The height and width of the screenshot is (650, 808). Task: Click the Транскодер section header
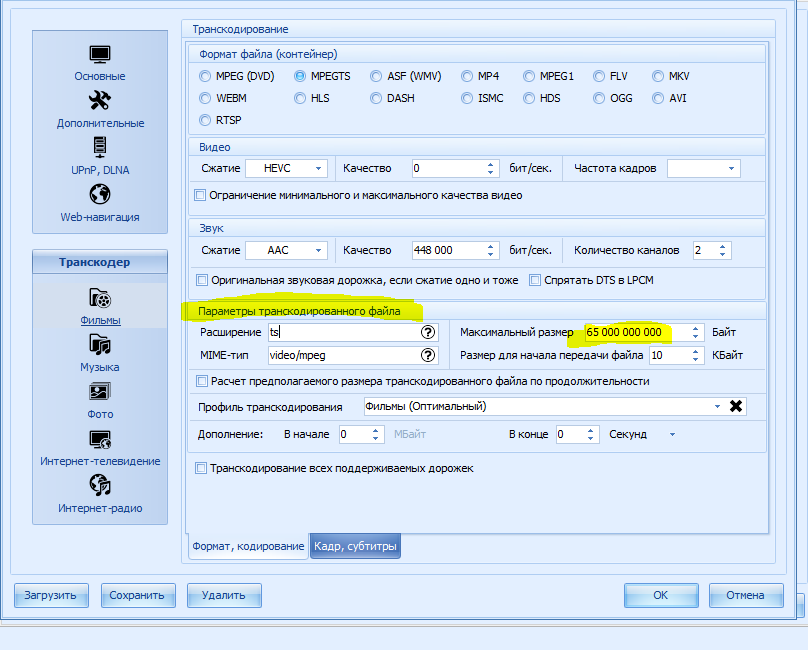100,262
